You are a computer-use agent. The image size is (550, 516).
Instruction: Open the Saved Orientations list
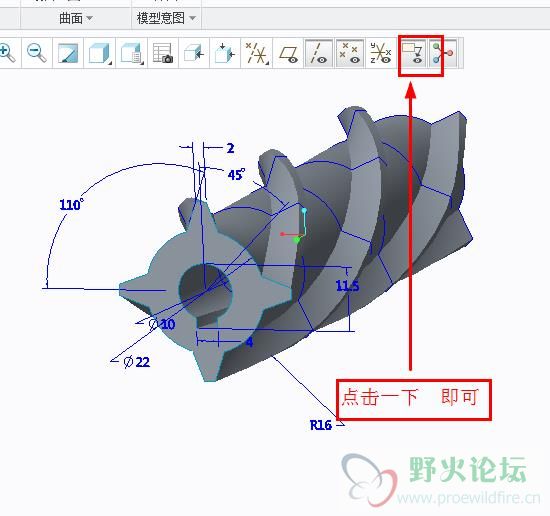pyautogui.click(x=132, y=53)
